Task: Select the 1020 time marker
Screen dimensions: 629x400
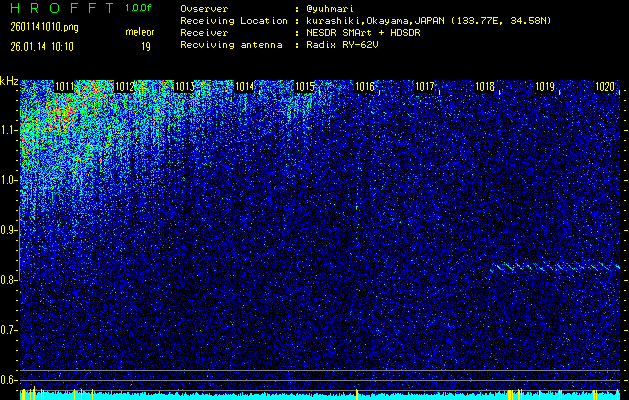Action: click(604, 87)
